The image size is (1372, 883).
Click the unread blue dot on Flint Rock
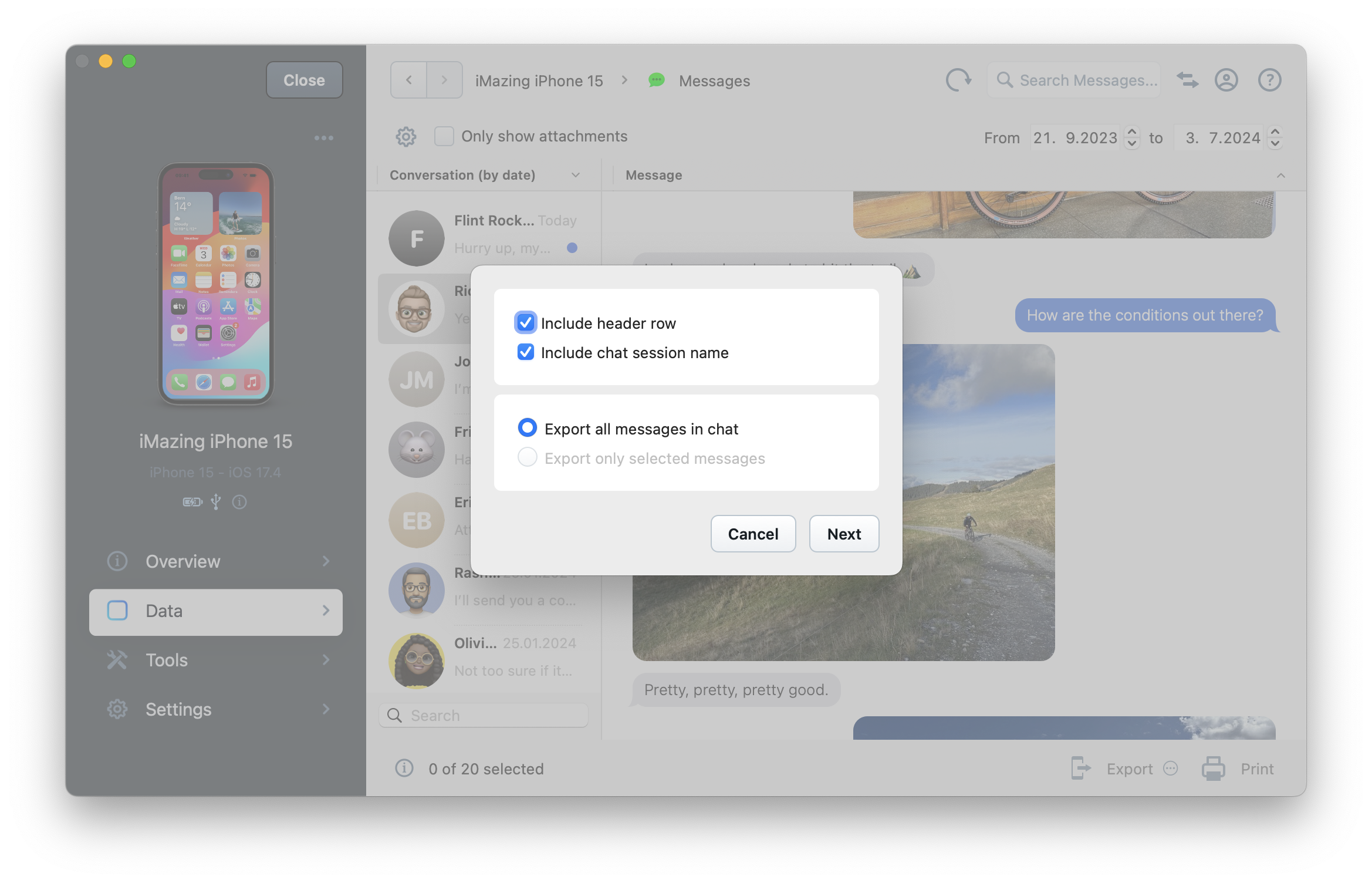[x=572, y=248]
